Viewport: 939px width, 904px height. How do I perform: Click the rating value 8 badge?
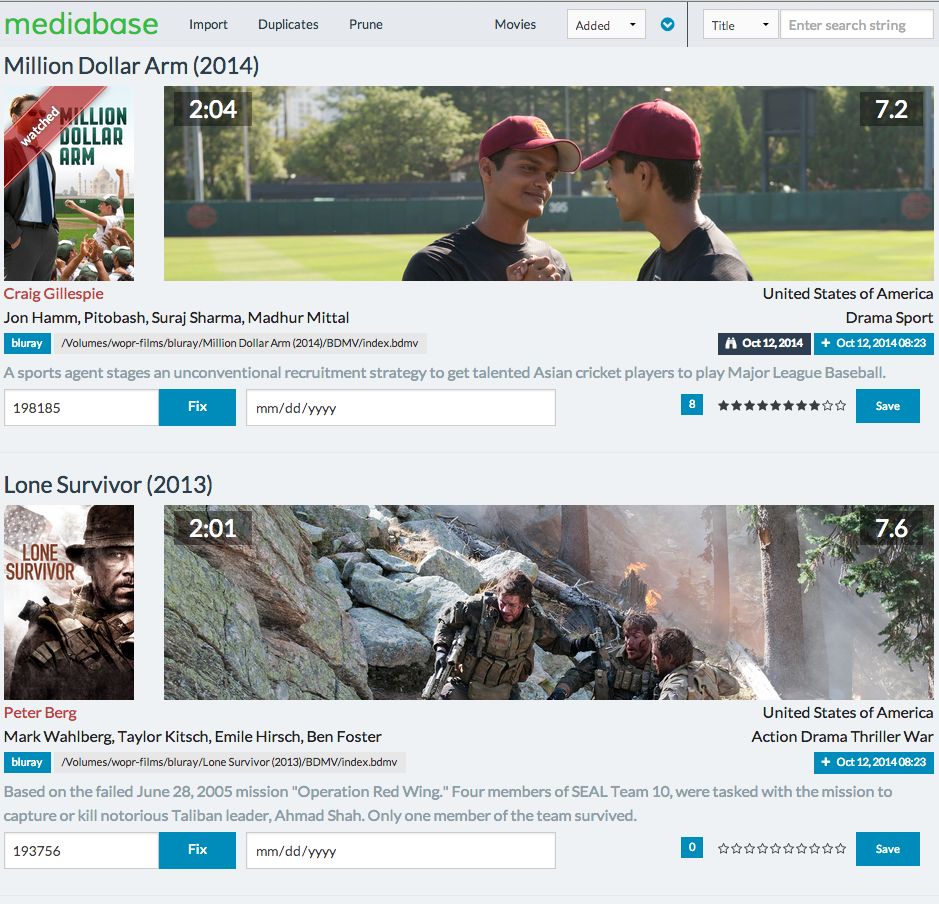(x=692, y=404)
